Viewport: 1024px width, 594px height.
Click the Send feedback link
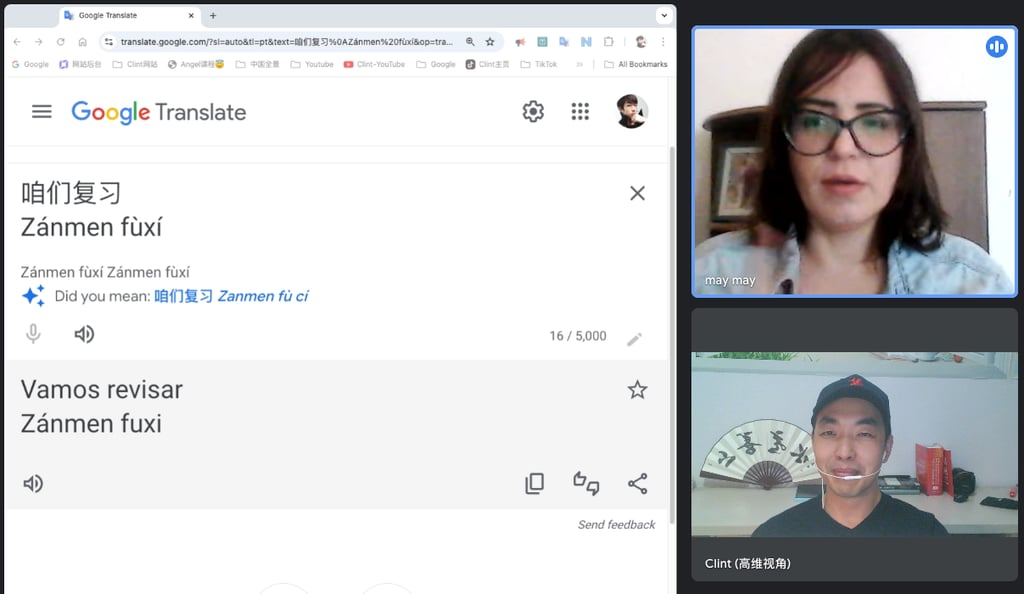616,525
